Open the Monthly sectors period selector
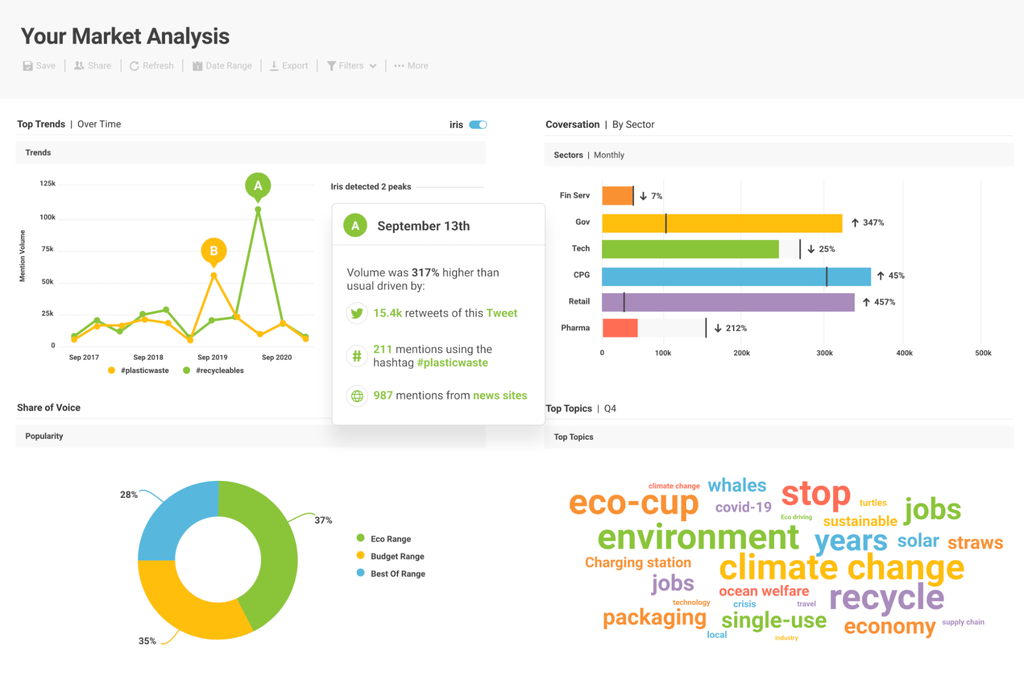 tap(609, 155)
